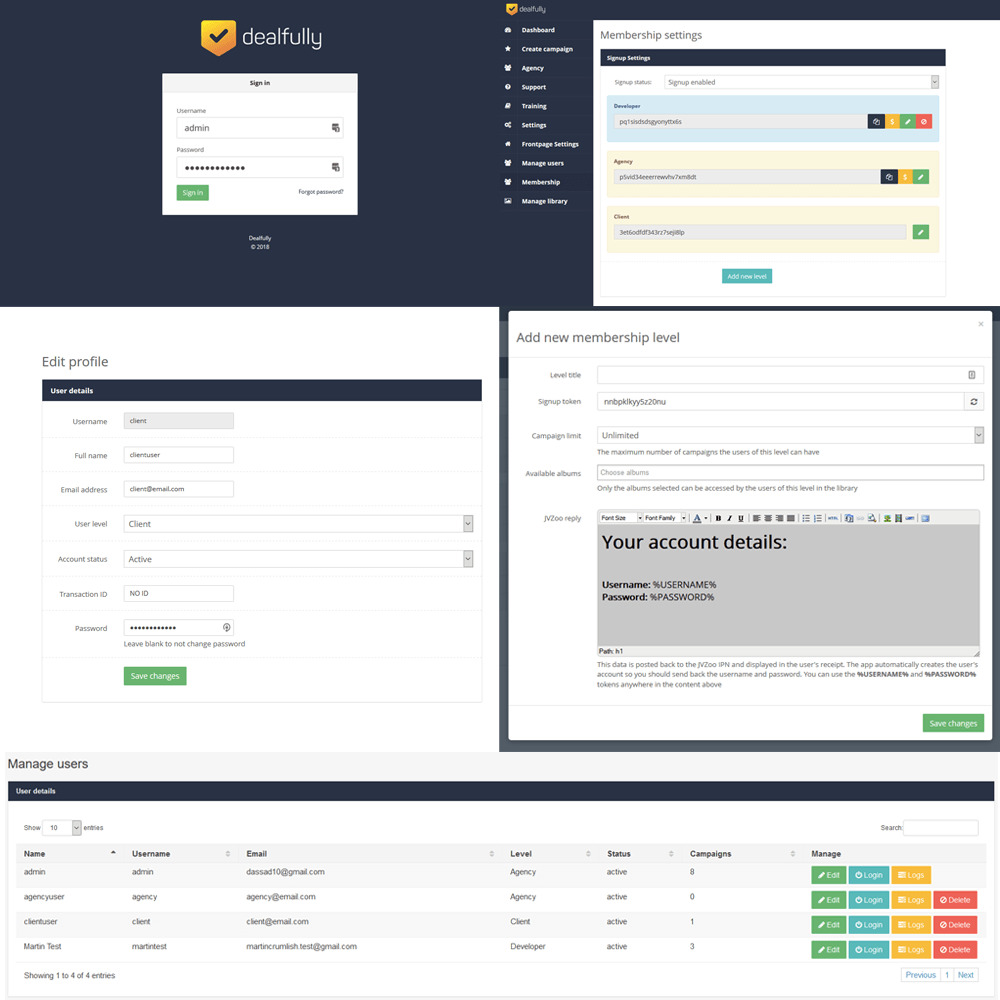This screenshot has height=1000, width=1000.
Task: Open HTML source view in the editor
Action: 832,518
